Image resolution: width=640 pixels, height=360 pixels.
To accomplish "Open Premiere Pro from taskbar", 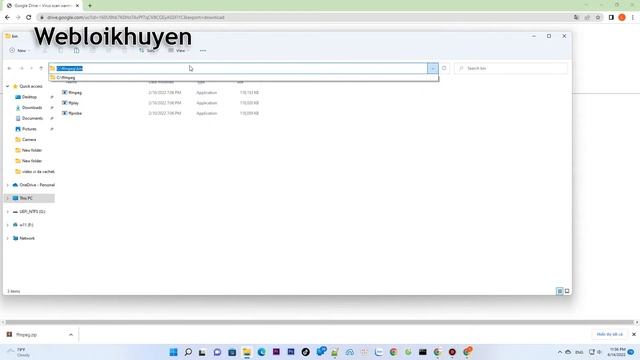I will point(276,352).
